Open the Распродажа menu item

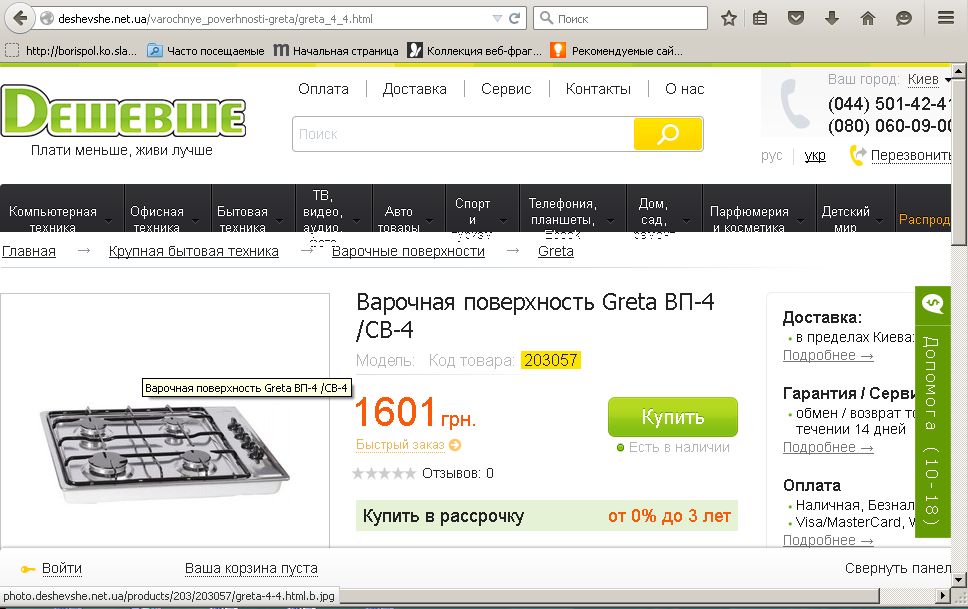pos(924,219)
